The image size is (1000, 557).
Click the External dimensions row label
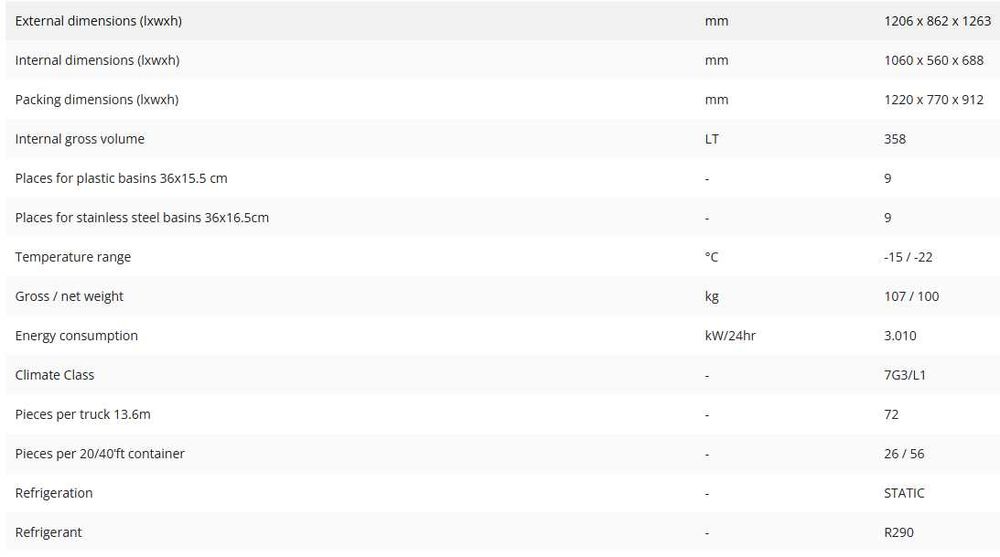click(x=98, y=21)
